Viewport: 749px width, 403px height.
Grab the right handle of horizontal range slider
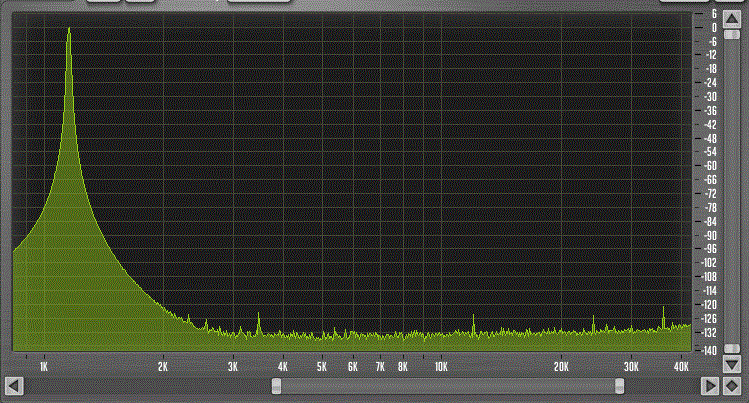(x=620, y=386)
